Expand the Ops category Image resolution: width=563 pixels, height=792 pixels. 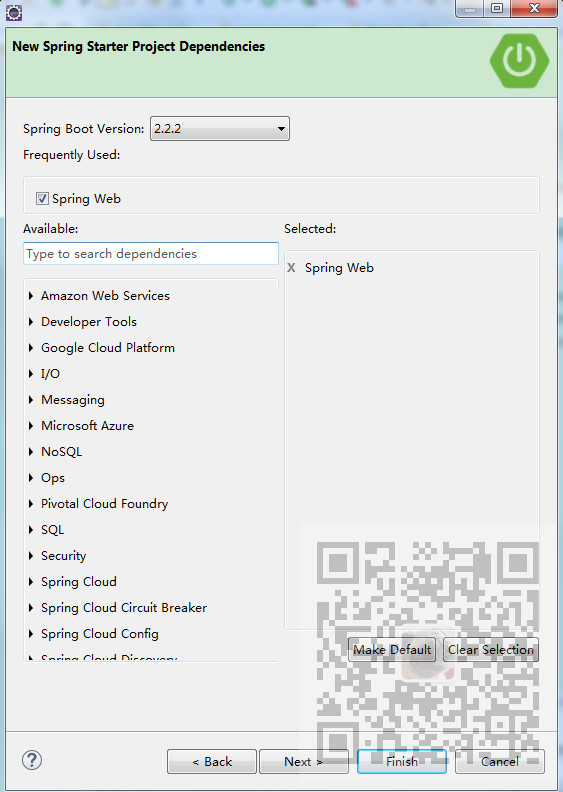click(31, 478)
